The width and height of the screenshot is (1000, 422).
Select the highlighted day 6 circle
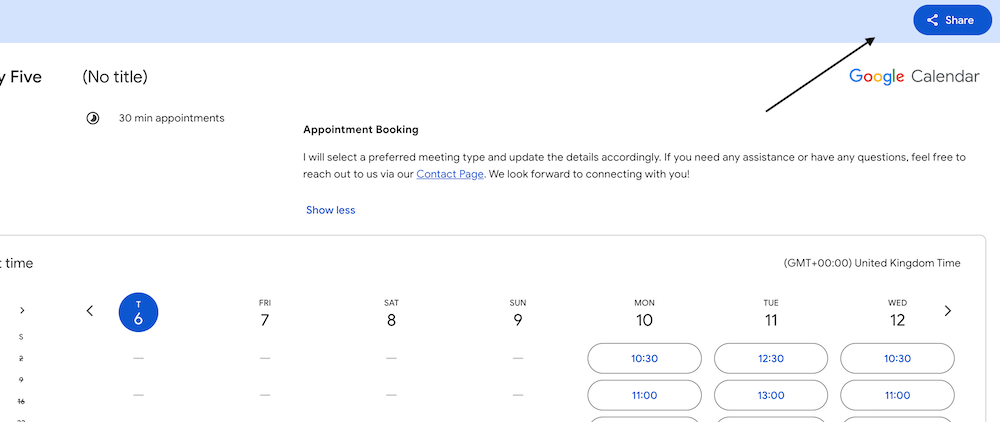138,312
